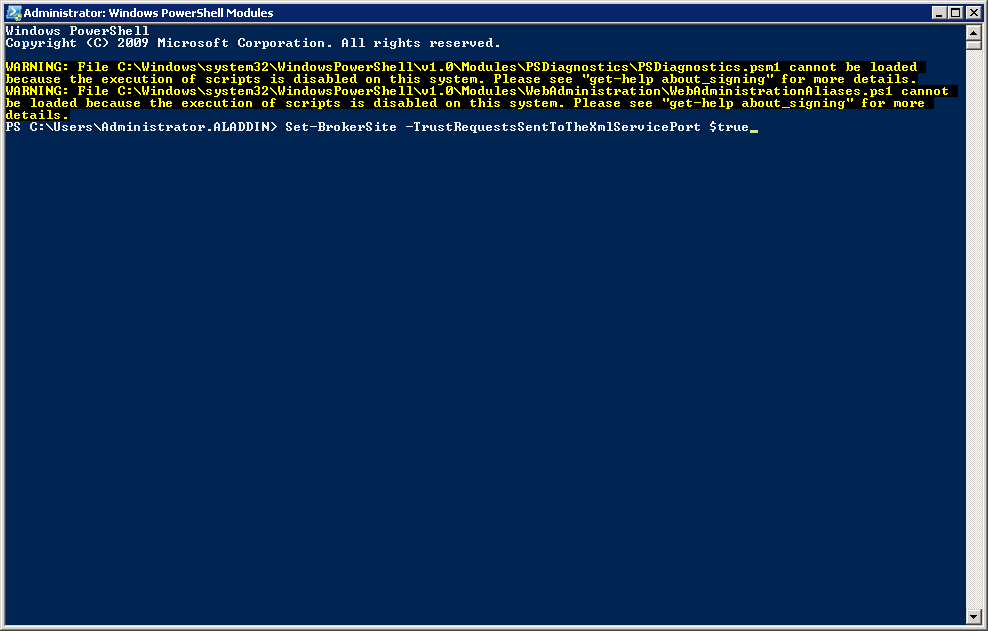Click the first yellow 'WARNING:' label
The width and height of the screenshot is (988, 631).
[37, 67]
